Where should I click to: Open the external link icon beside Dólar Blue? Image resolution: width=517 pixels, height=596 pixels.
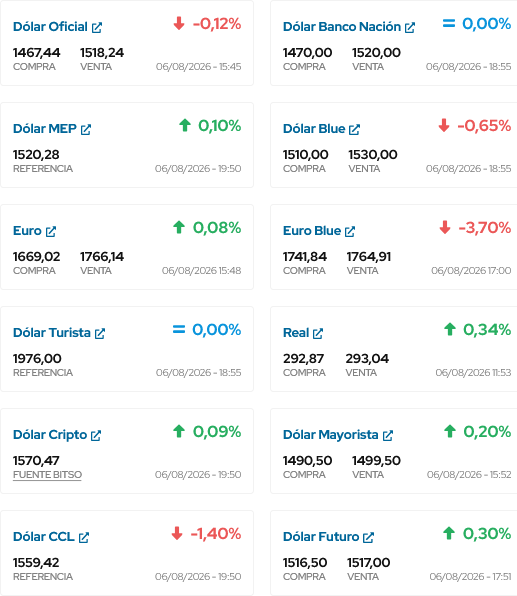click(x=354, y=130)
